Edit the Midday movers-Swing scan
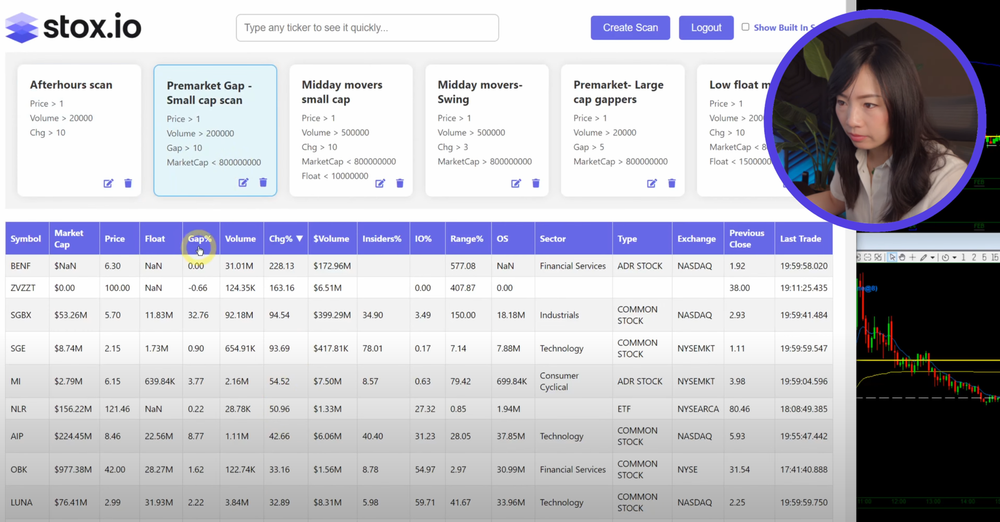1000x522 pixels. (x=516, y=183)
